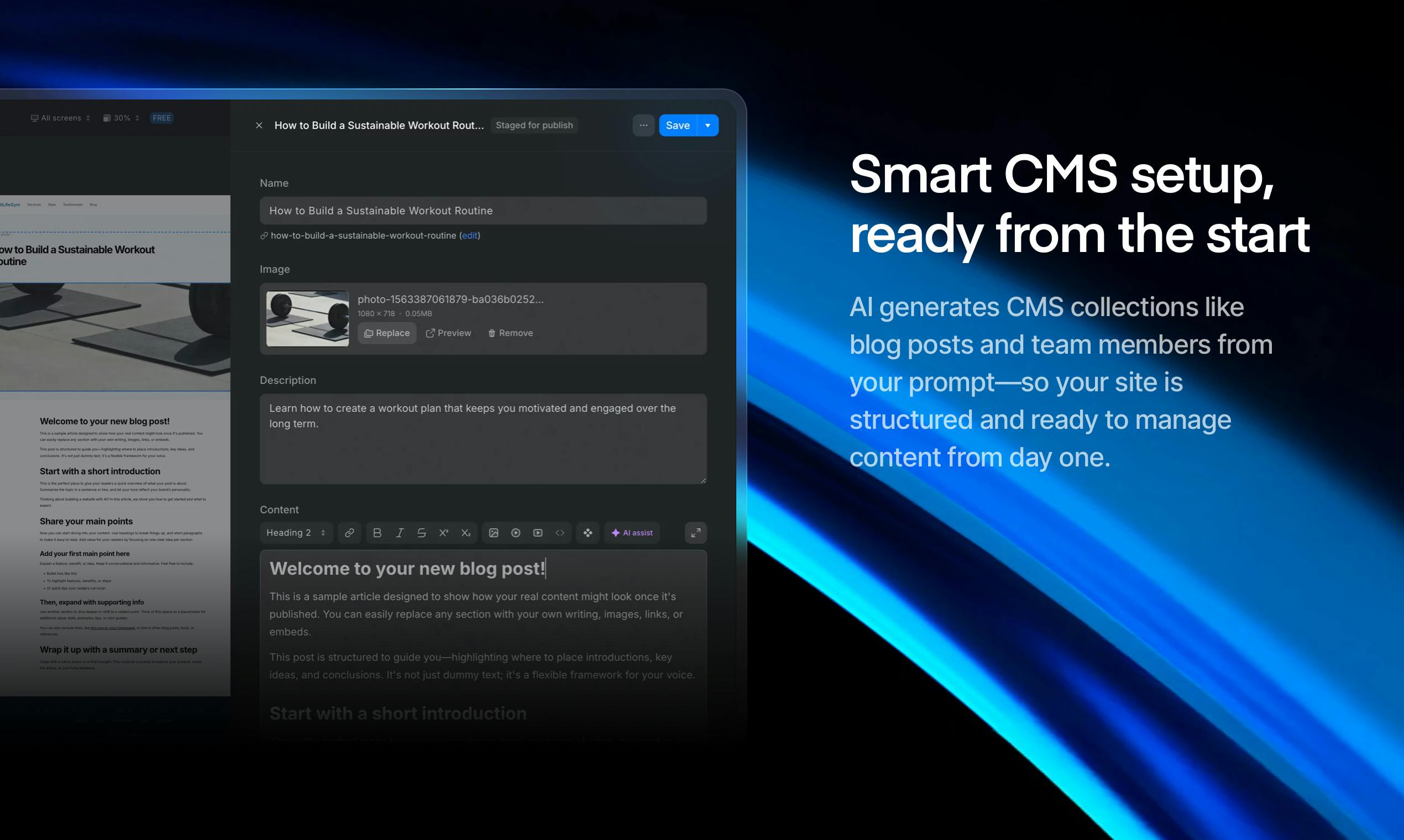Preview the uploaded image

pos(448,333)
